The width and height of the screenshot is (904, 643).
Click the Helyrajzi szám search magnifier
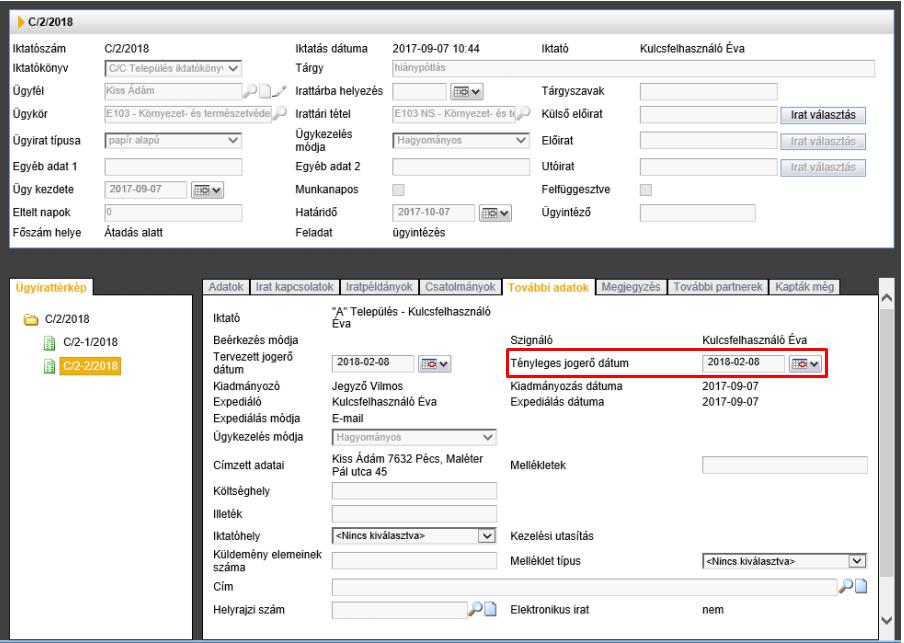(475, 610)
